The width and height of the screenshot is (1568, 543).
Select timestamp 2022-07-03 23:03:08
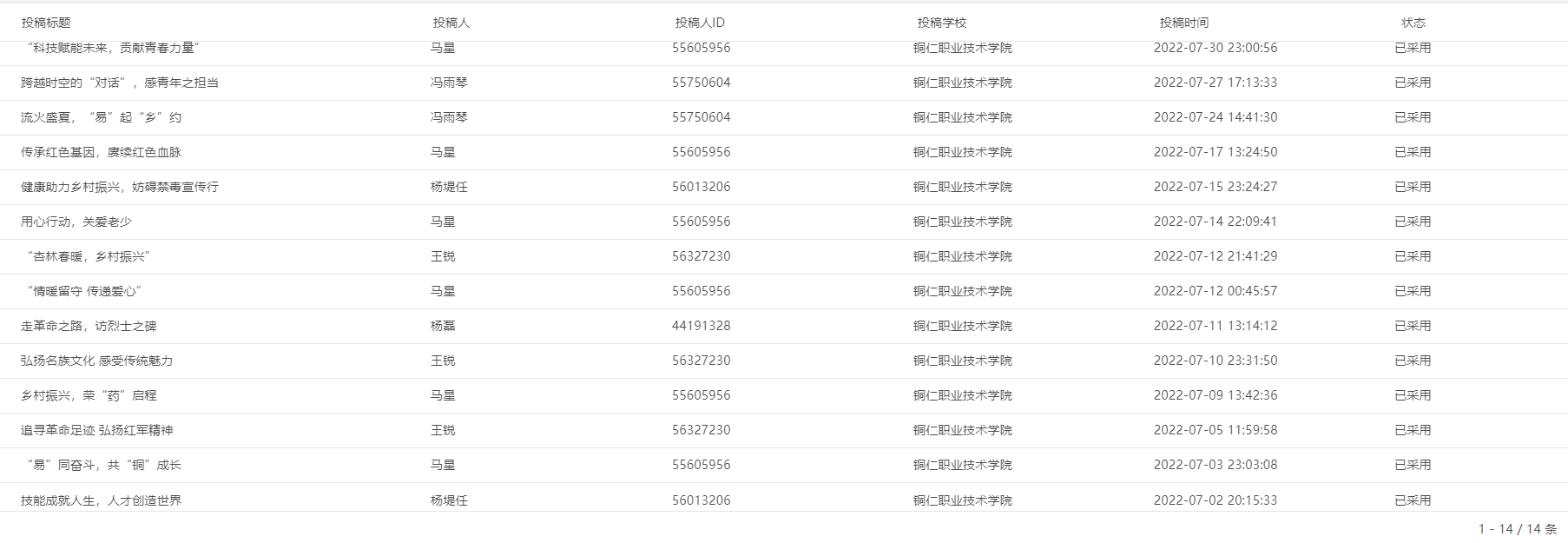(x=1216, y=465)
